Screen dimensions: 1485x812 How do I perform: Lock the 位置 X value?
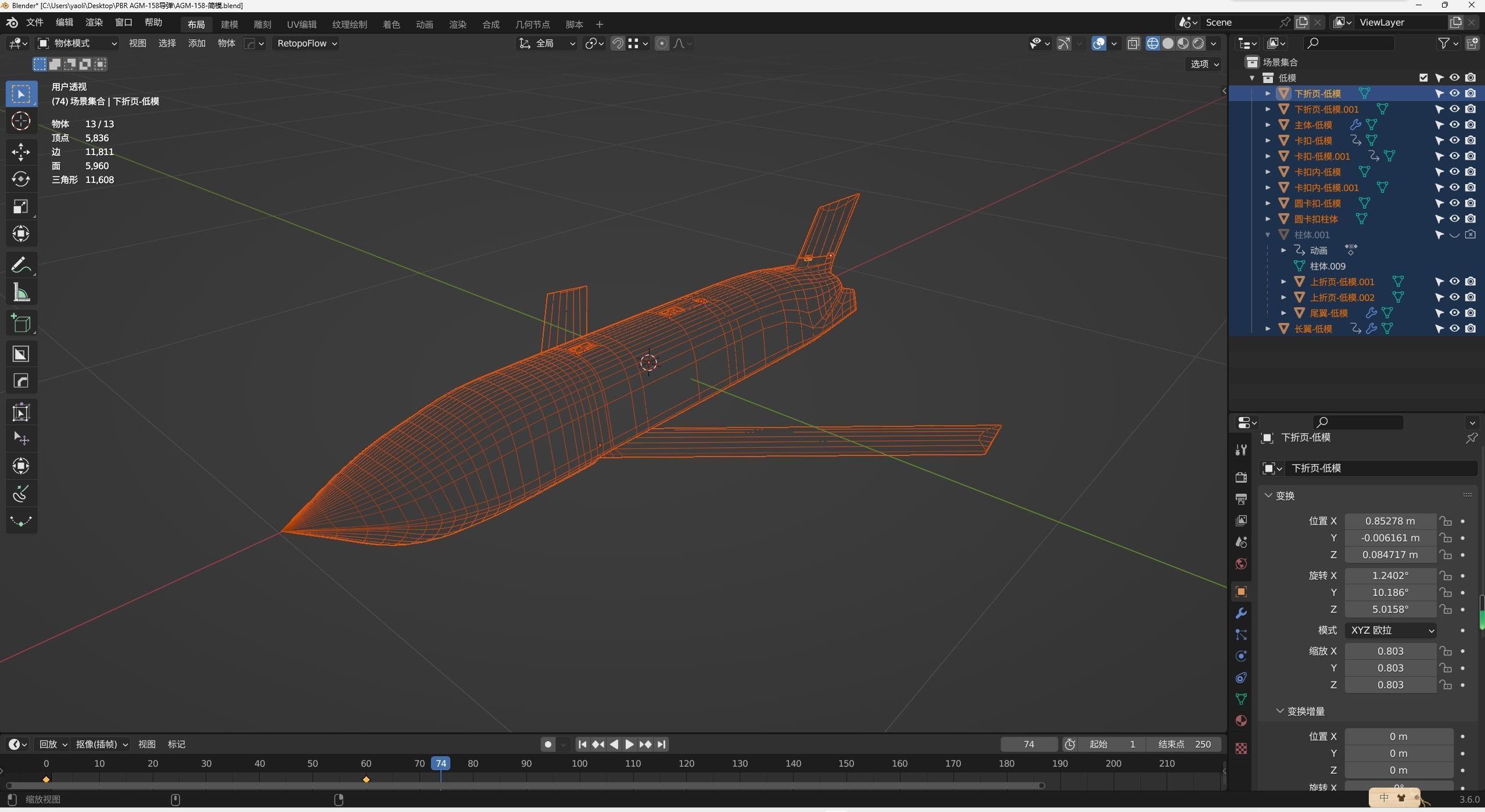(x=1445, y=521)
